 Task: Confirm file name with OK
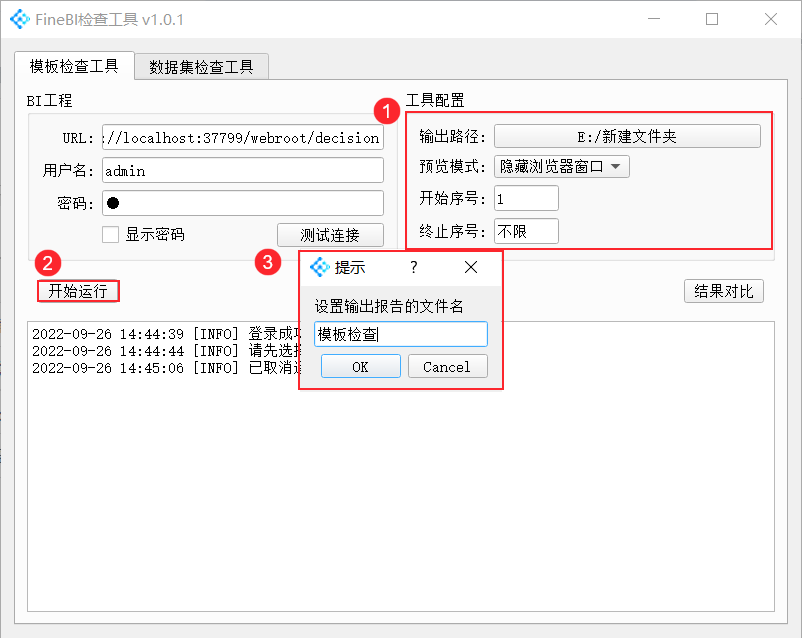click(x=361, y=366)
